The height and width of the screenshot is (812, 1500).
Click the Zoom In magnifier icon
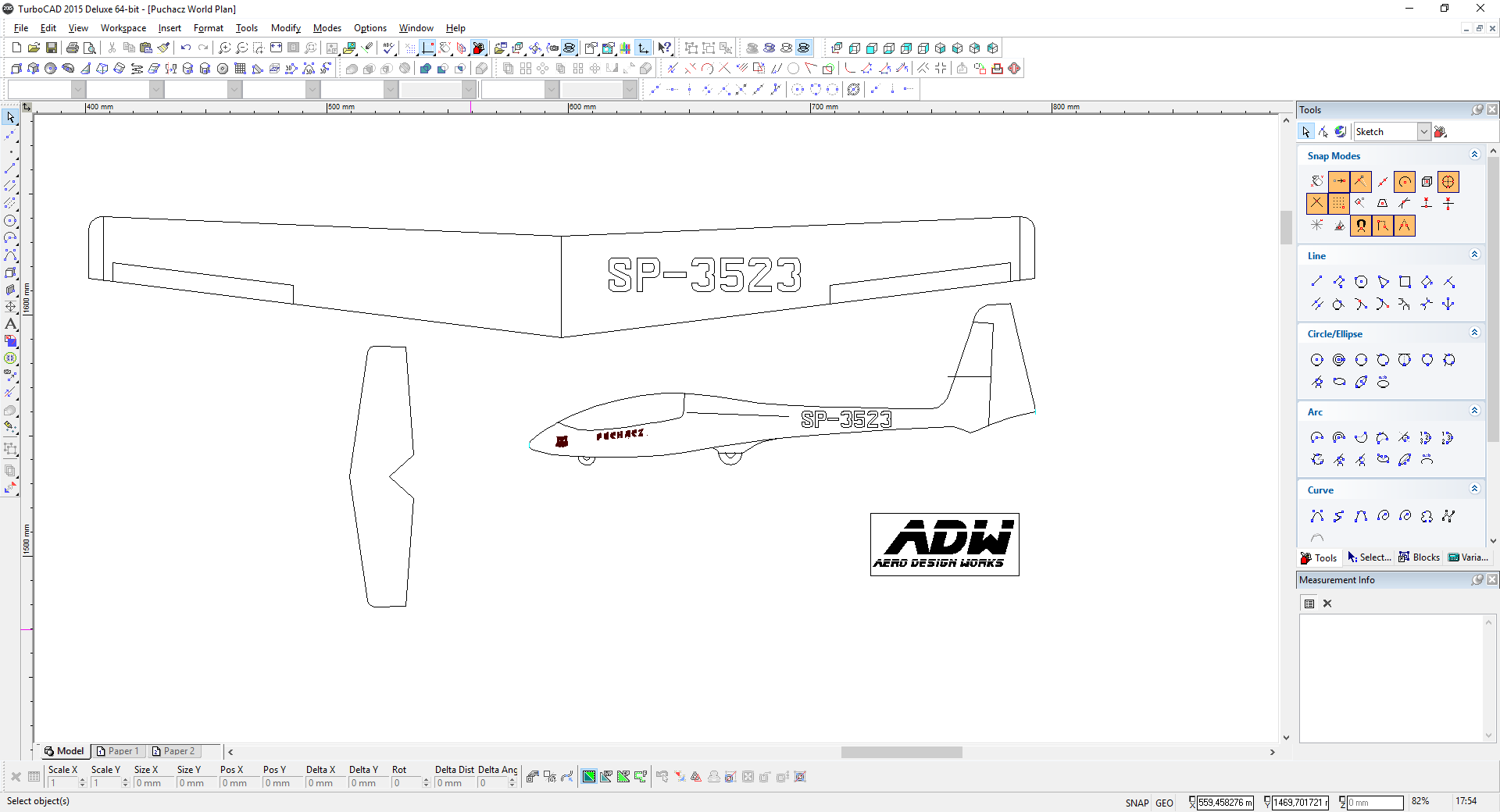225,48
